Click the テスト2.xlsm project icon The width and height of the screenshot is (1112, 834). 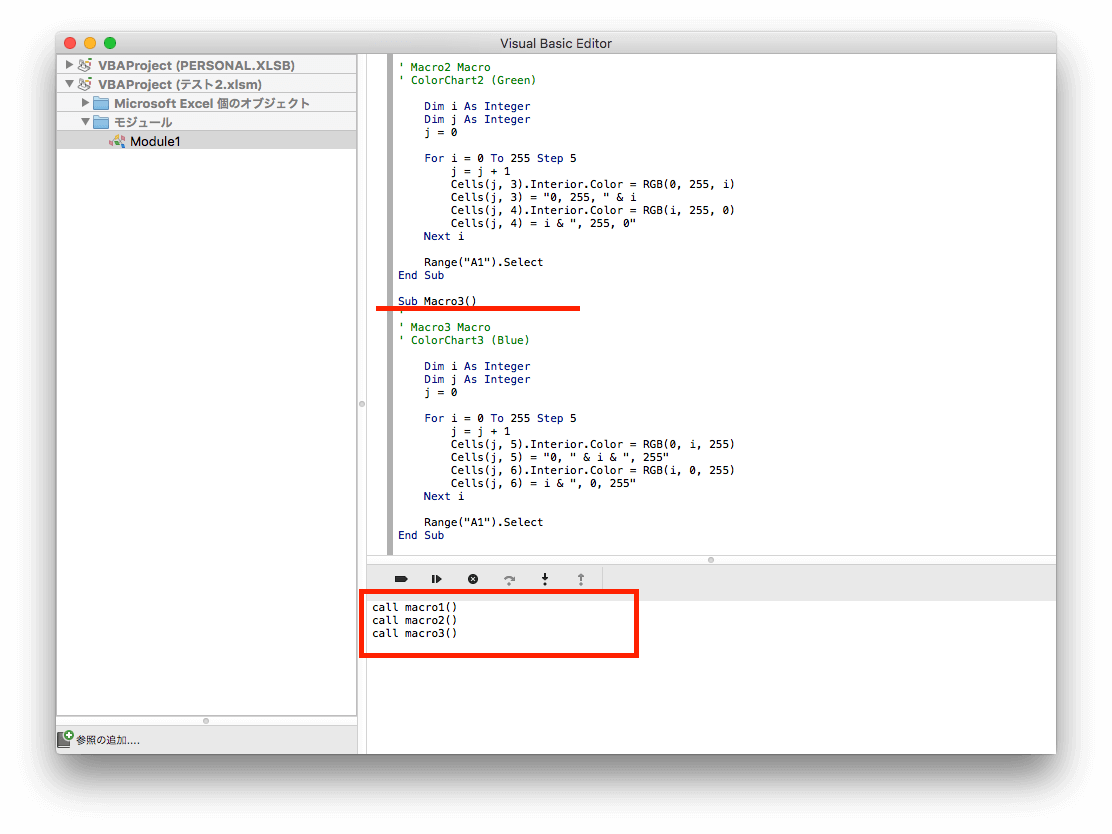pos(84,84)
